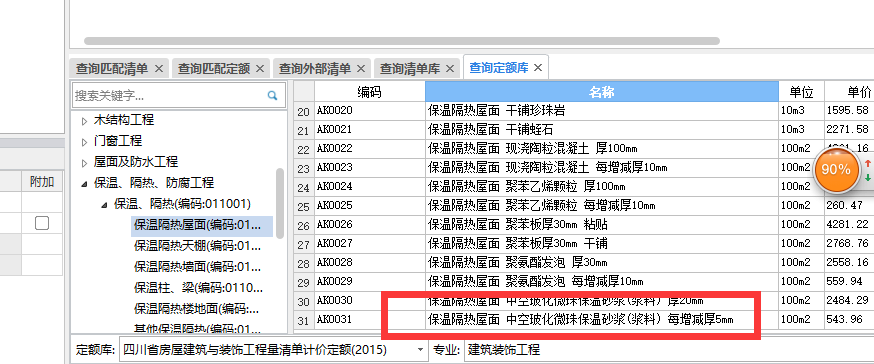The height and width of the screenshot is (364, 874).
Task: Select code cell AK0031
Action: 370,319
